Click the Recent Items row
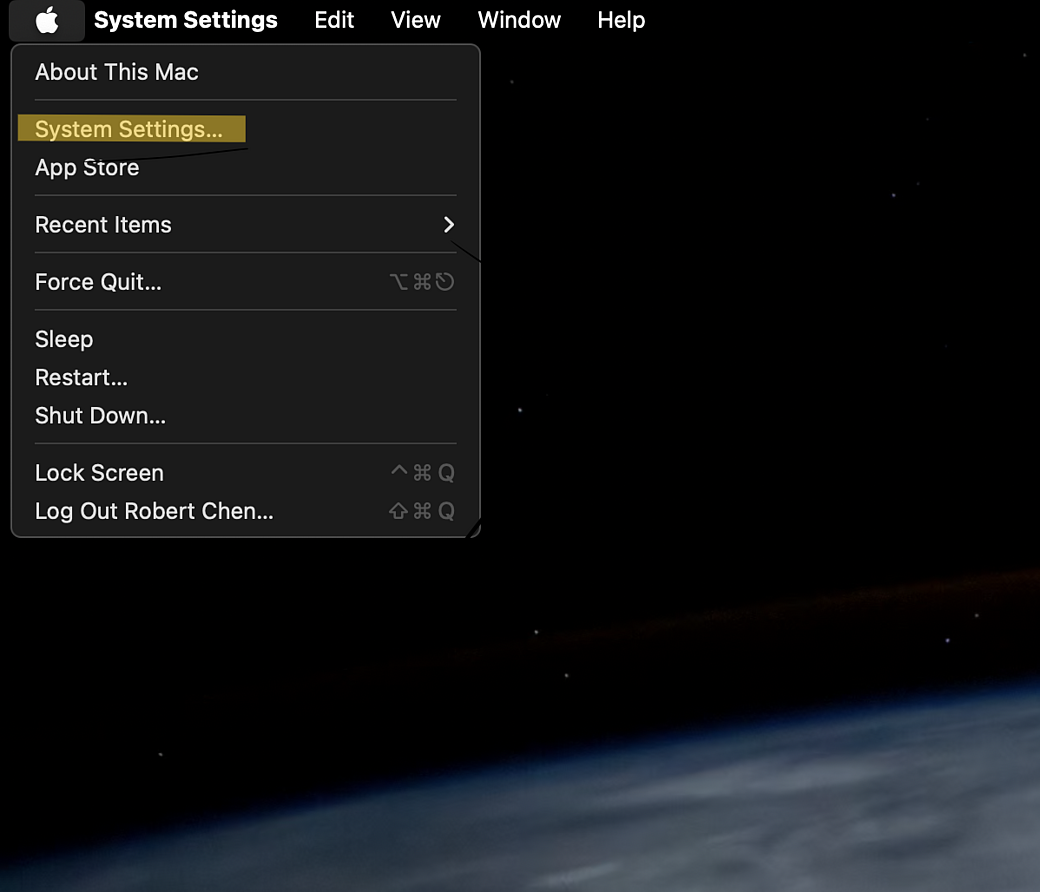Viewport: 1040px width, 892px height. [x=200, y=224]
